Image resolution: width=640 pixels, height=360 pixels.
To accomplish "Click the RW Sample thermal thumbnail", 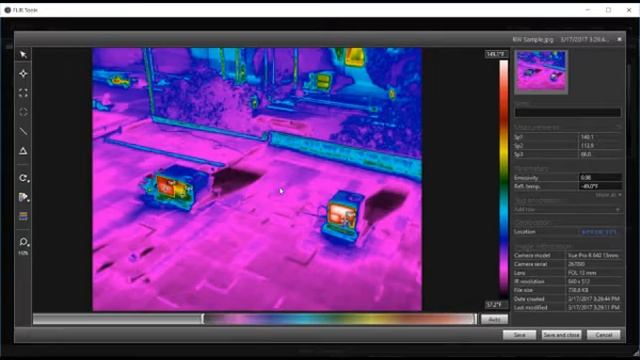I will [x=541, y=72].
